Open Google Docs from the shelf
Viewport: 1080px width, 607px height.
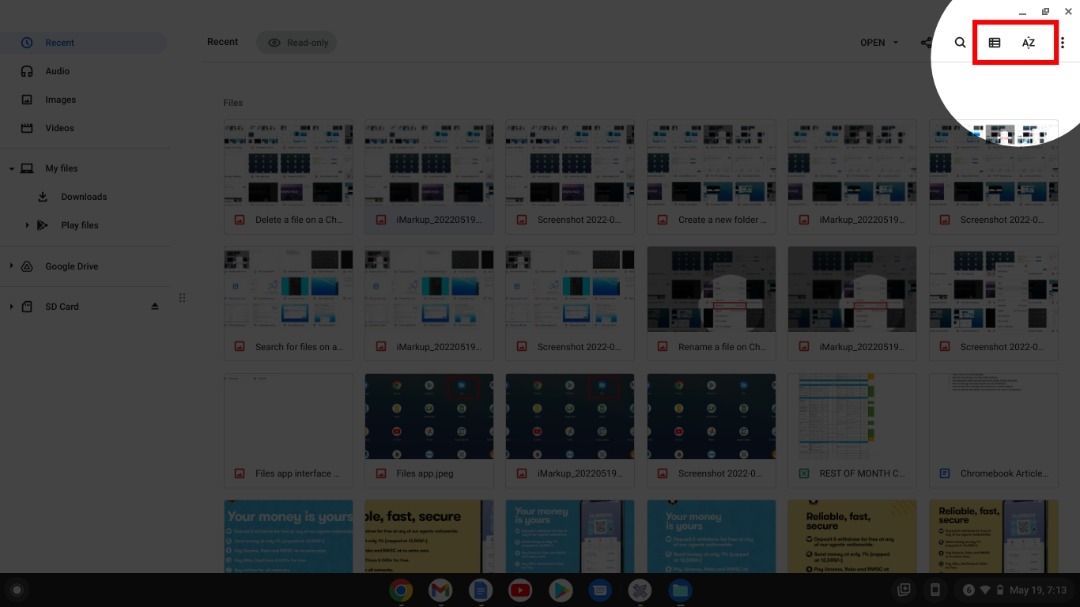tap(480, 590)
